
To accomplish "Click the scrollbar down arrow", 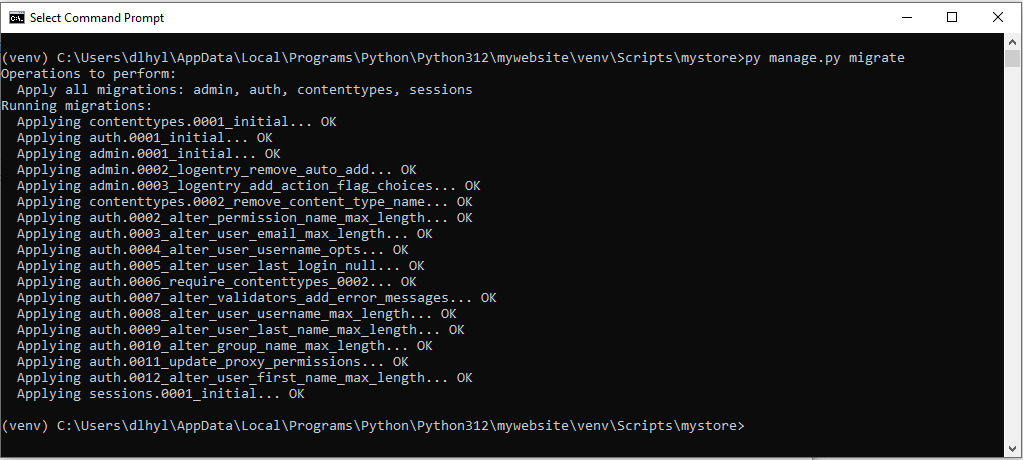I will click(x=1013, y=449).
